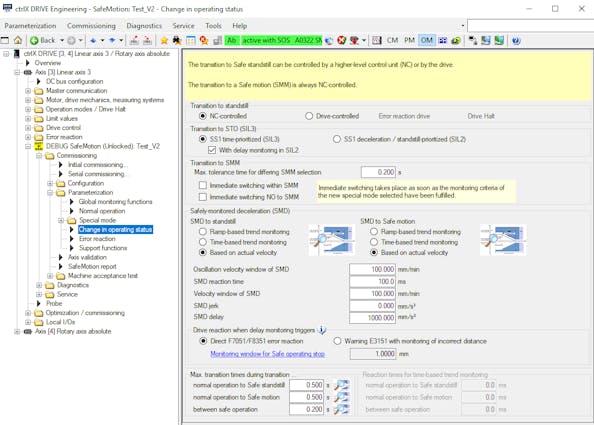The image size is (594, 425).
Task: Click SMD reaction time field showing 100.0
Action: click(x=372, y=281)
